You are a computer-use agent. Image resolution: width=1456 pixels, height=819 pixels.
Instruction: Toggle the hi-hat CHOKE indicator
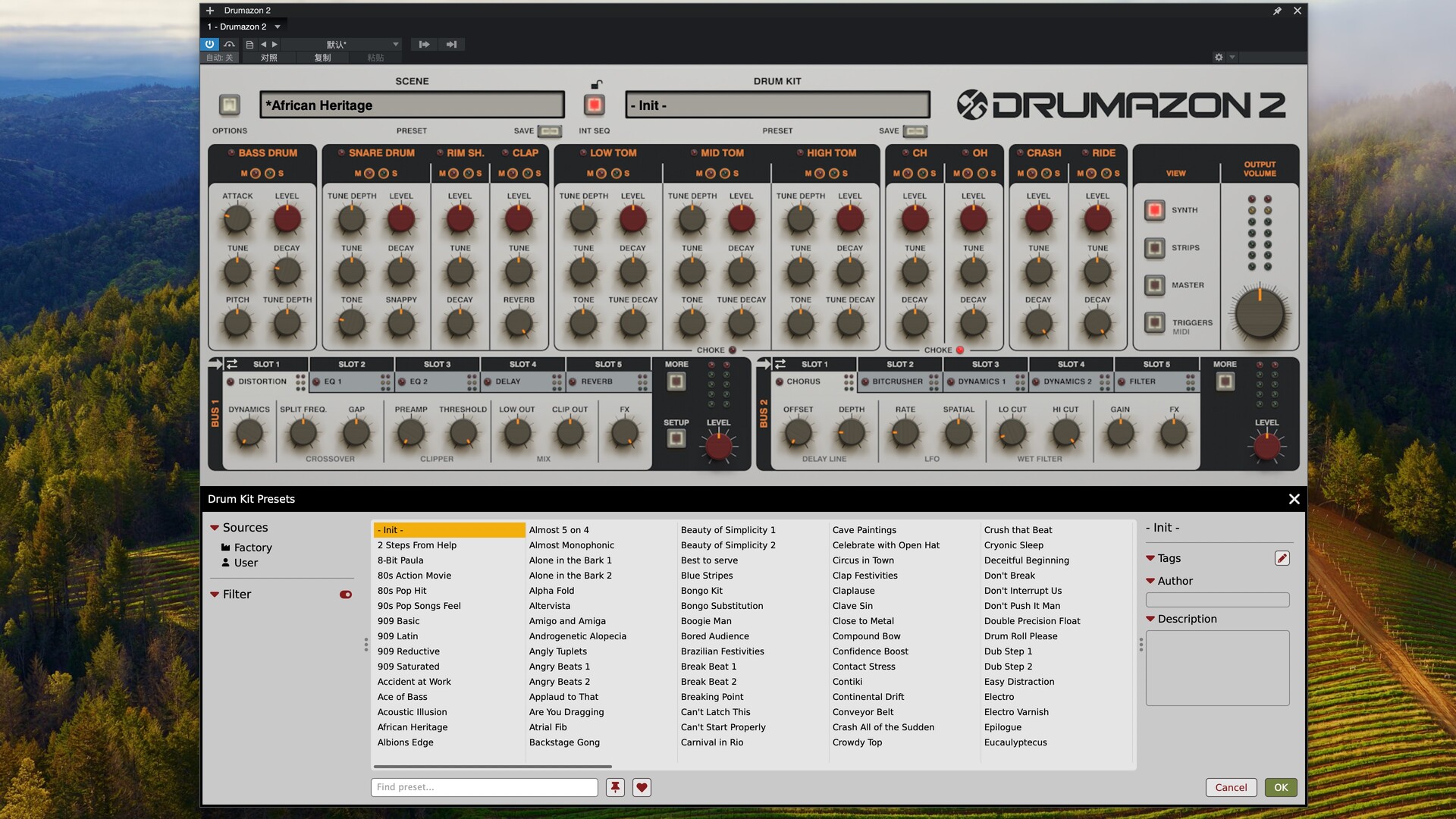tap(960, 350)
